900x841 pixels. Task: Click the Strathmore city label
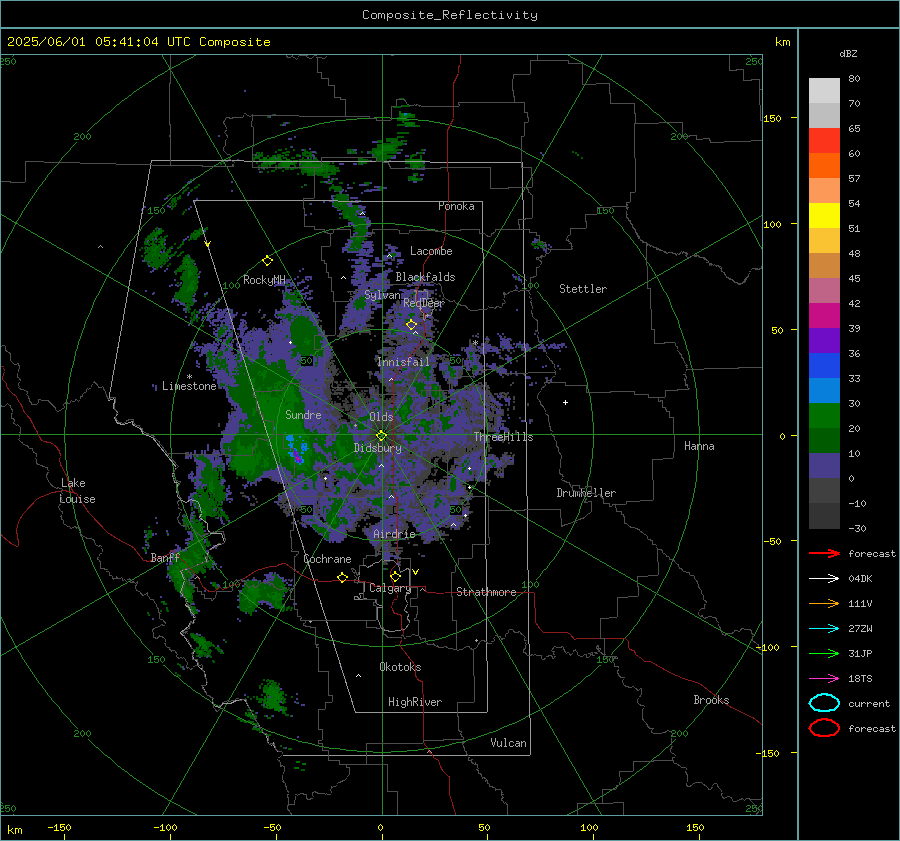(486, 592)
